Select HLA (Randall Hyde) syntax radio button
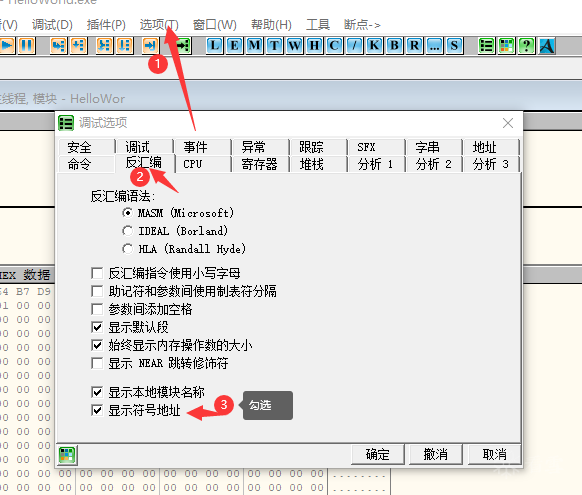 pos(127,249)
